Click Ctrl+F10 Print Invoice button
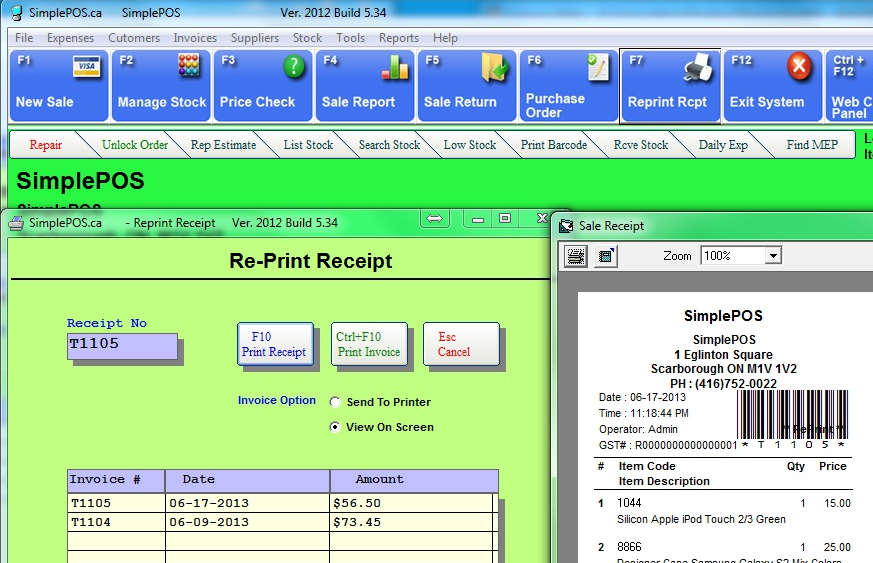The height and width of the screenshot is (563, 873). pos(369,344)
